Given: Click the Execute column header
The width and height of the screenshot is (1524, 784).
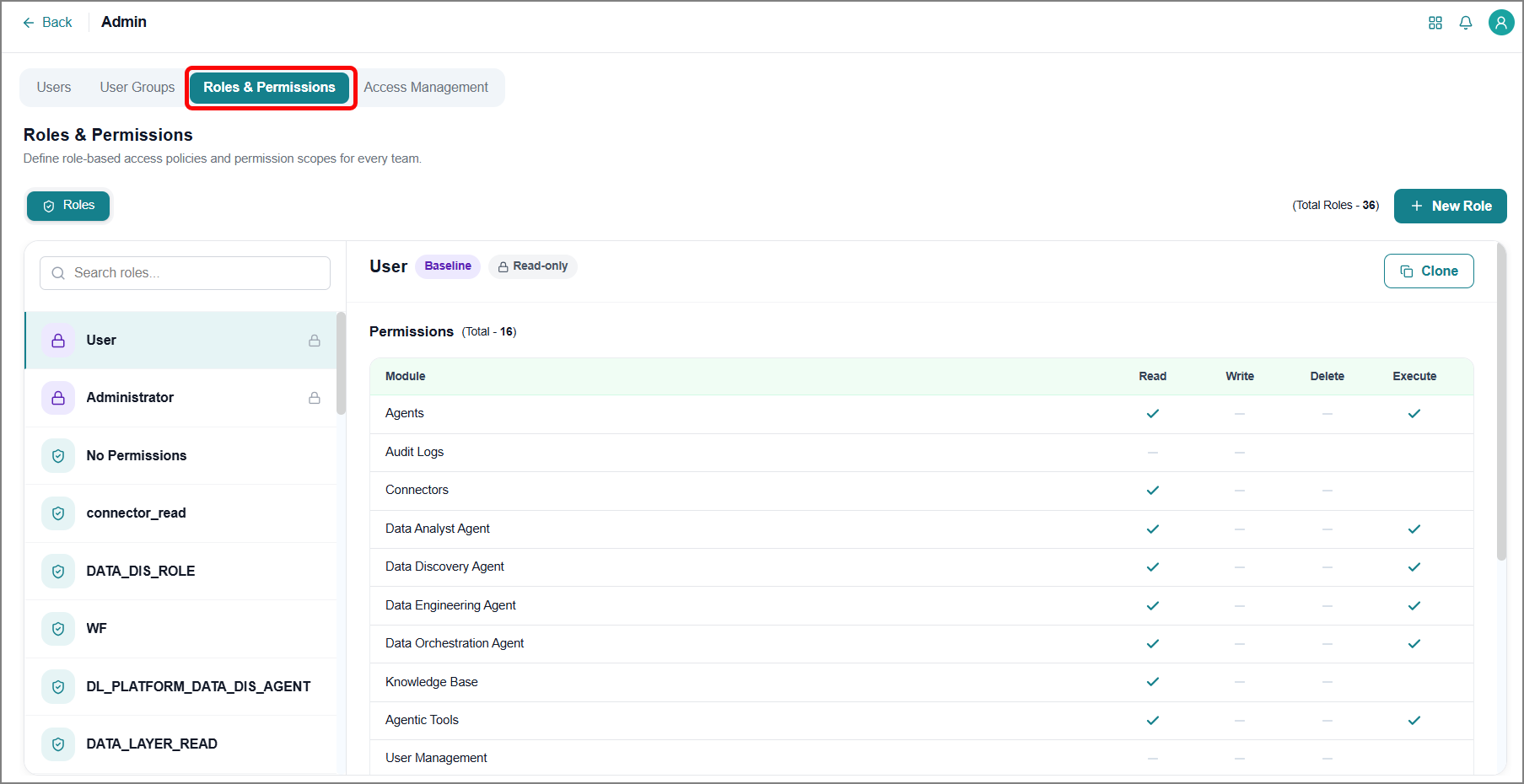Looking at the screenshot, I should pos(1414,377).
